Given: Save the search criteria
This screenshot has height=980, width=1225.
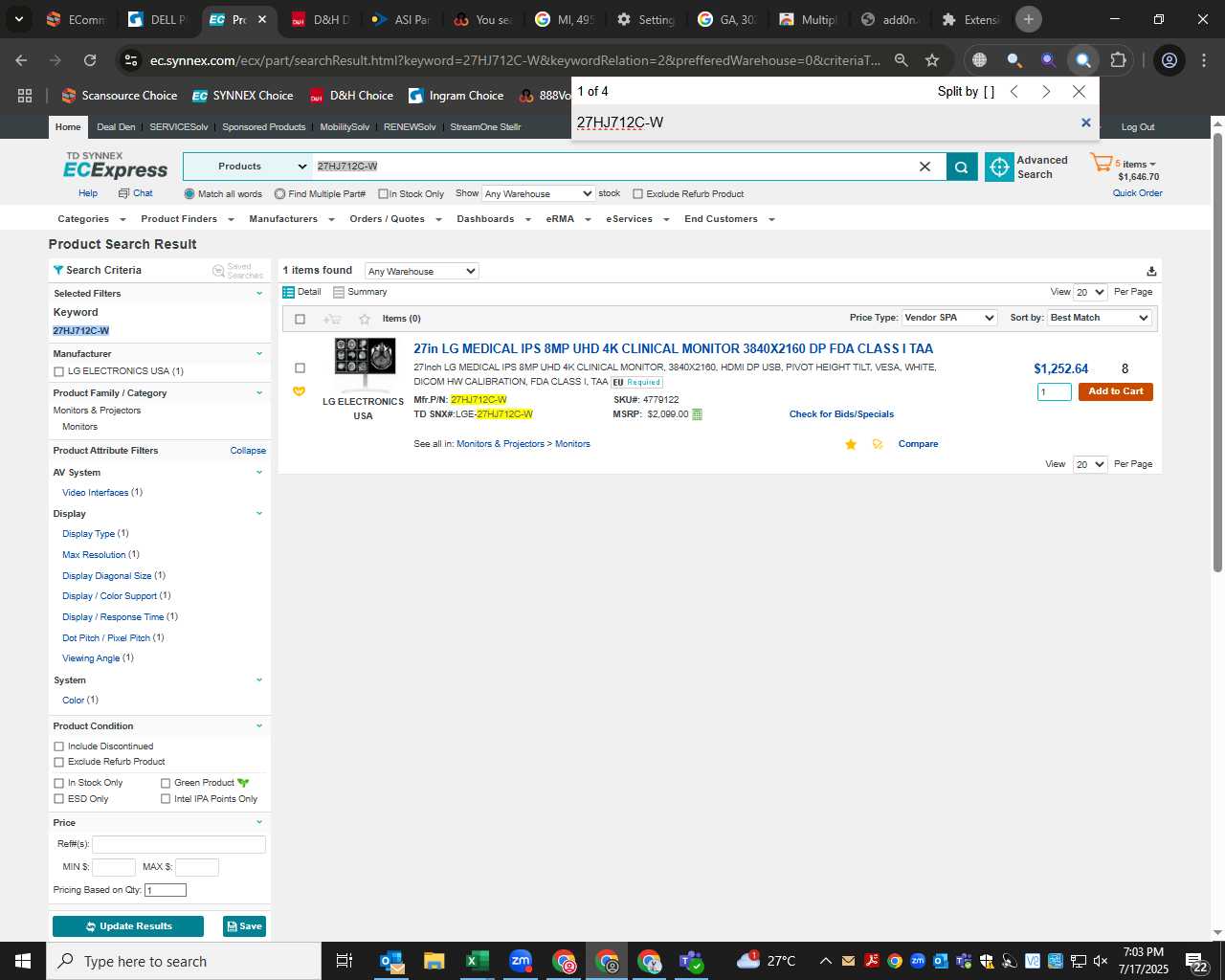Looking at the screenshot, I should click(x=244, y=926).
